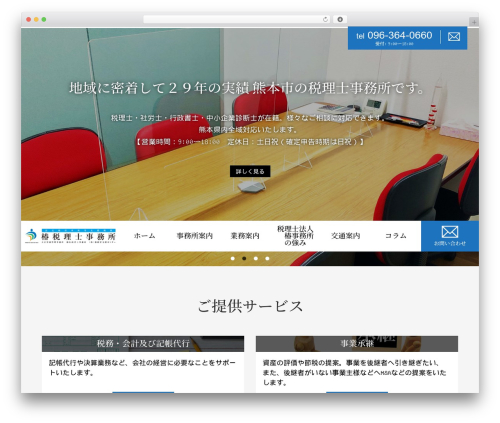This screenshot has width=500, height=423.
Task: Click the 営業時間 business hours line
Action: pos(250,142)
